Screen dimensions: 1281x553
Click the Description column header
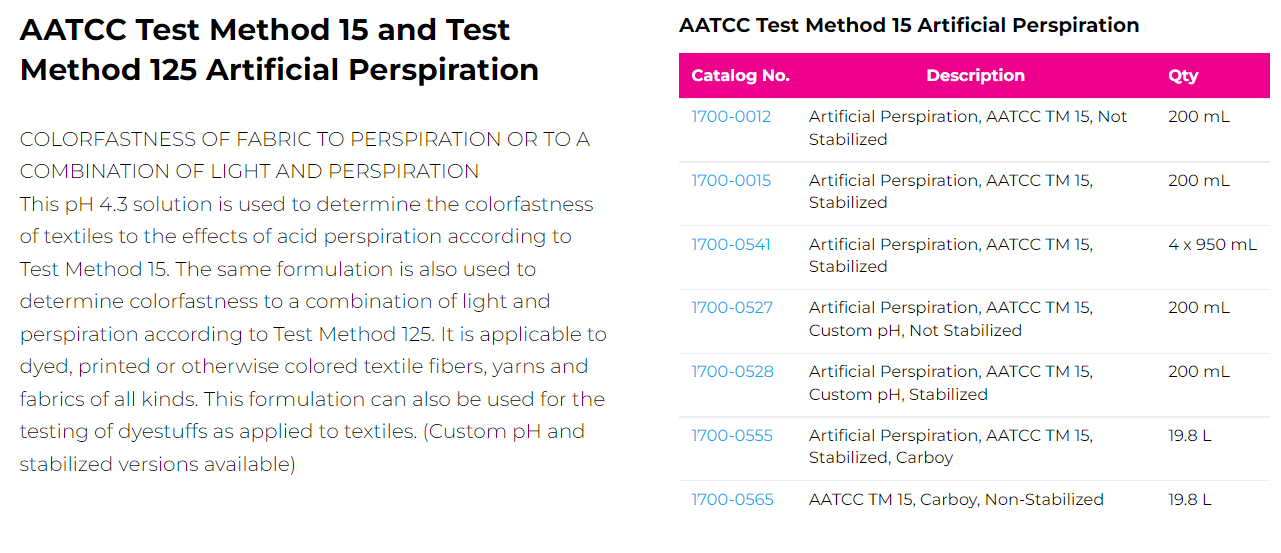click(x=975, y=76)
